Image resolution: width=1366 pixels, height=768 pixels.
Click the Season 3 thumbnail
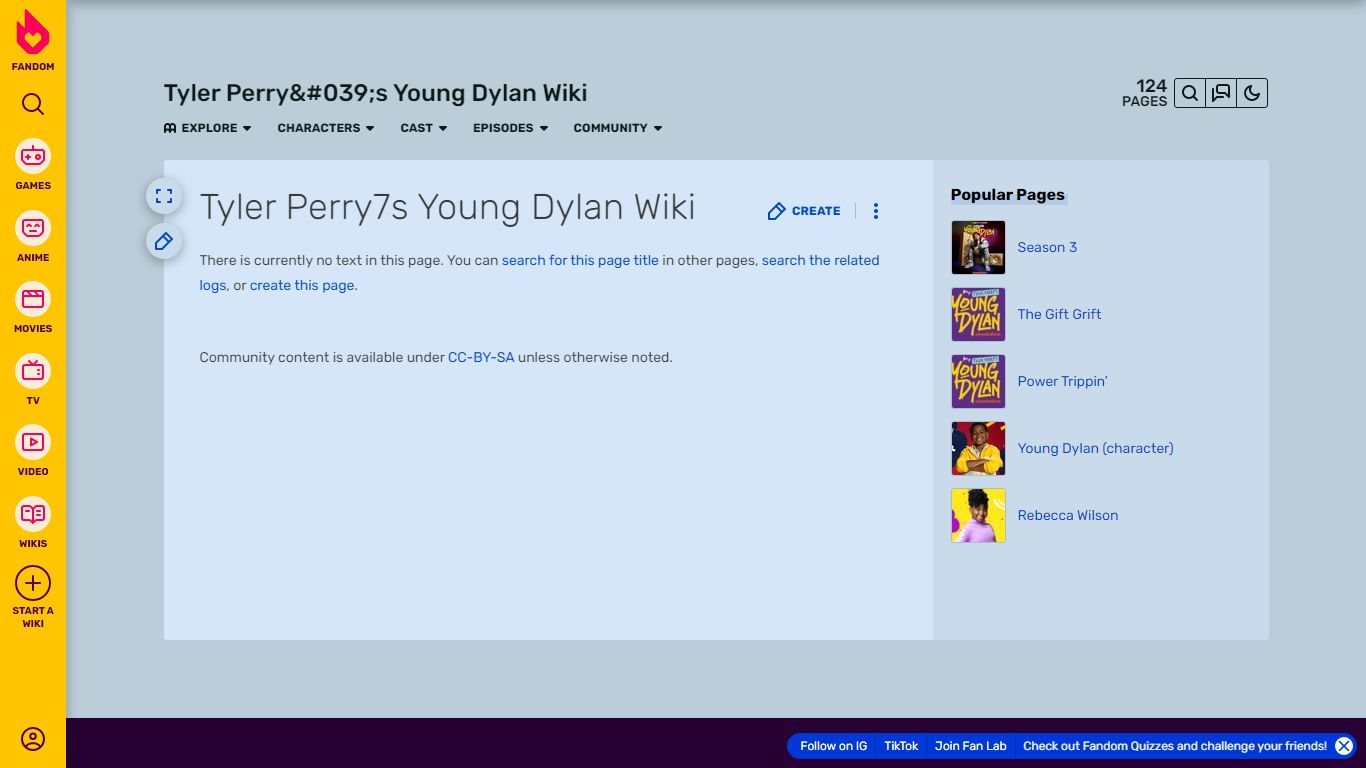(x=978, y=247)
